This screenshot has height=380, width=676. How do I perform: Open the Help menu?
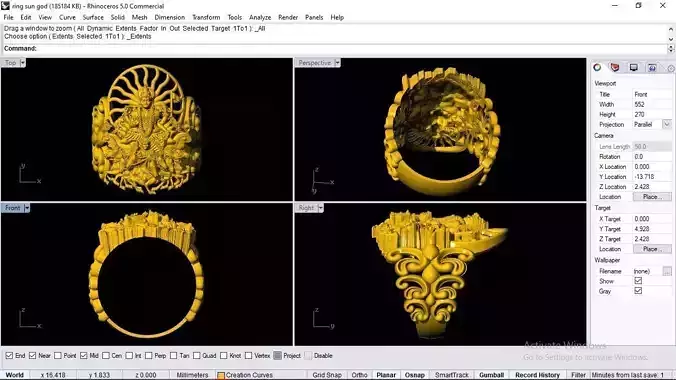(337, 17)
